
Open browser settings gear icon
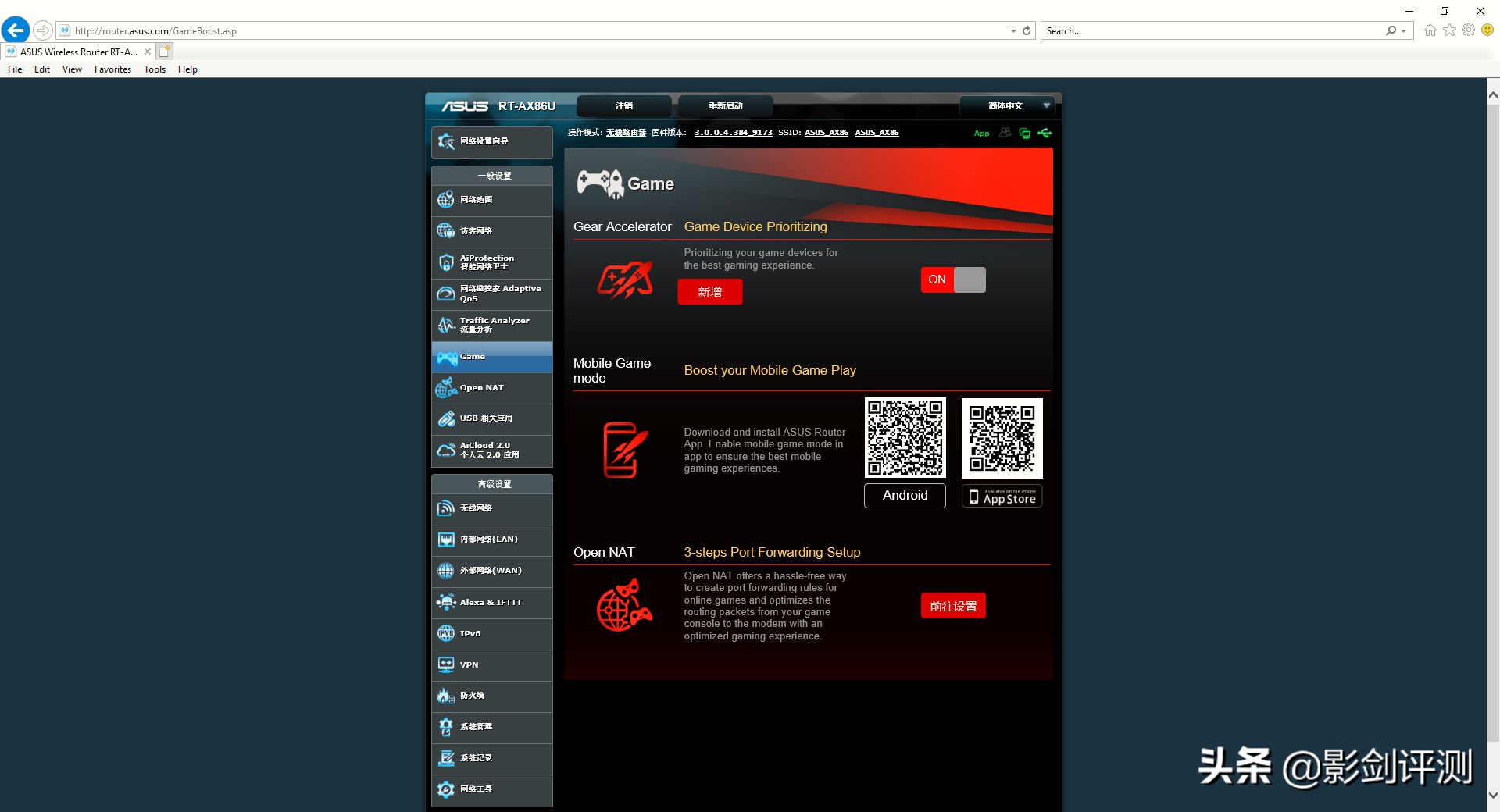[x=1469, y=30]
